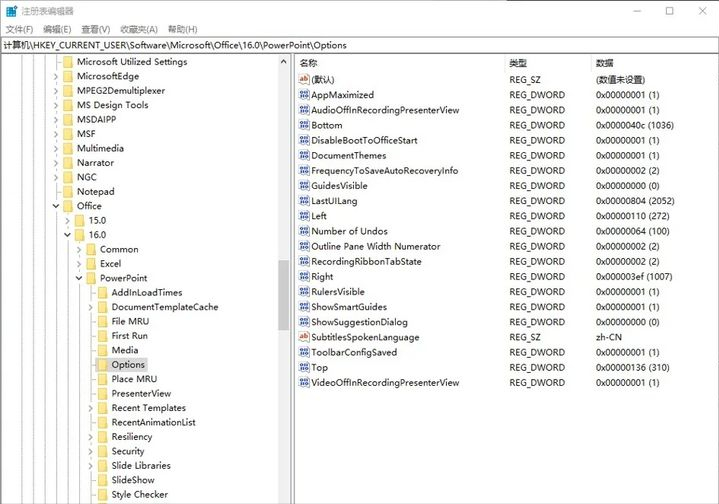Click the Left DWORD value icon
The image size is (719, 504).
(304, 216)
